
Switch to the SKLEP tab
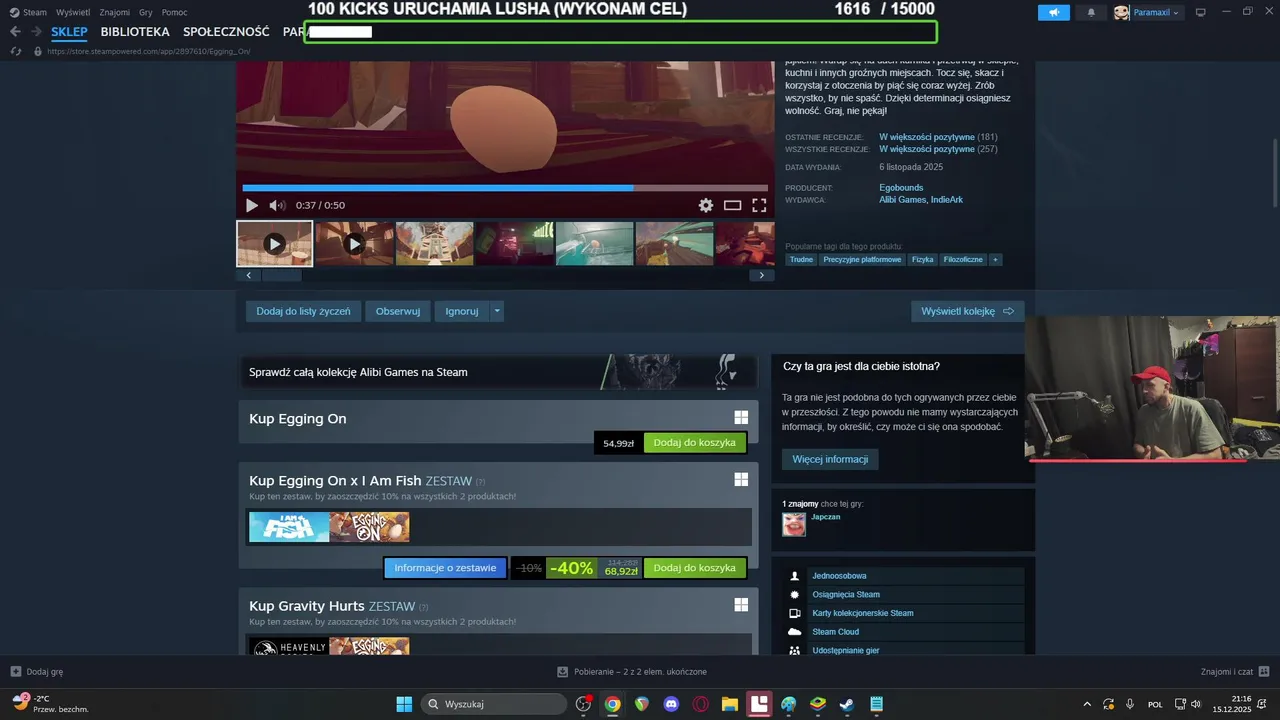click(70, 32)
